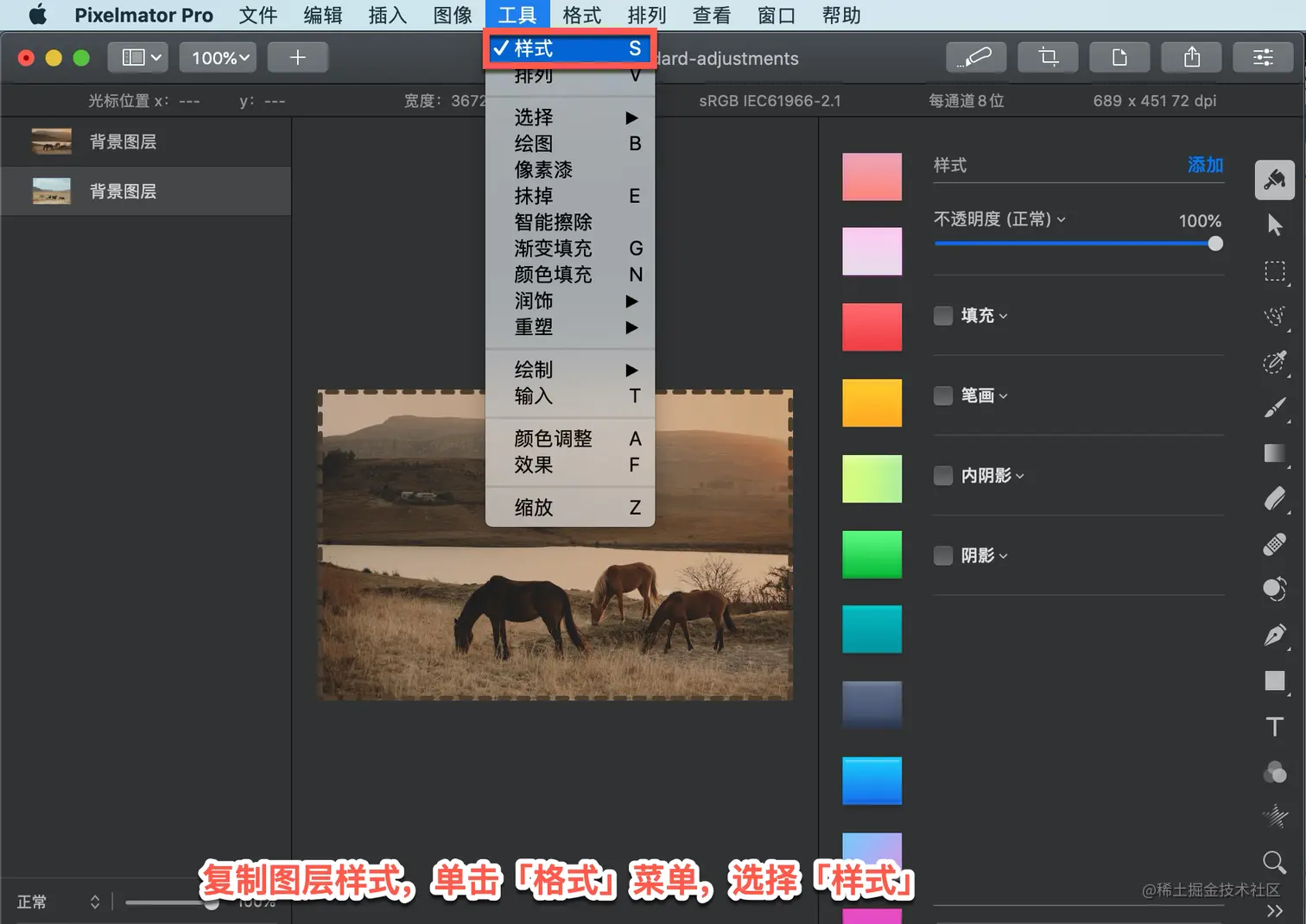The image size is (1306, 924).
Task: Apply the orange style swatch
Action: [x=872, y=402]
